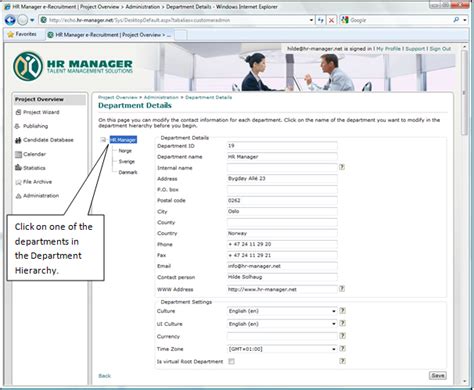The height and width of the screenshot is (390, 474).
Task: Click help icon beside Internal name
Action: pyautogui.click(x=342, y=167)
